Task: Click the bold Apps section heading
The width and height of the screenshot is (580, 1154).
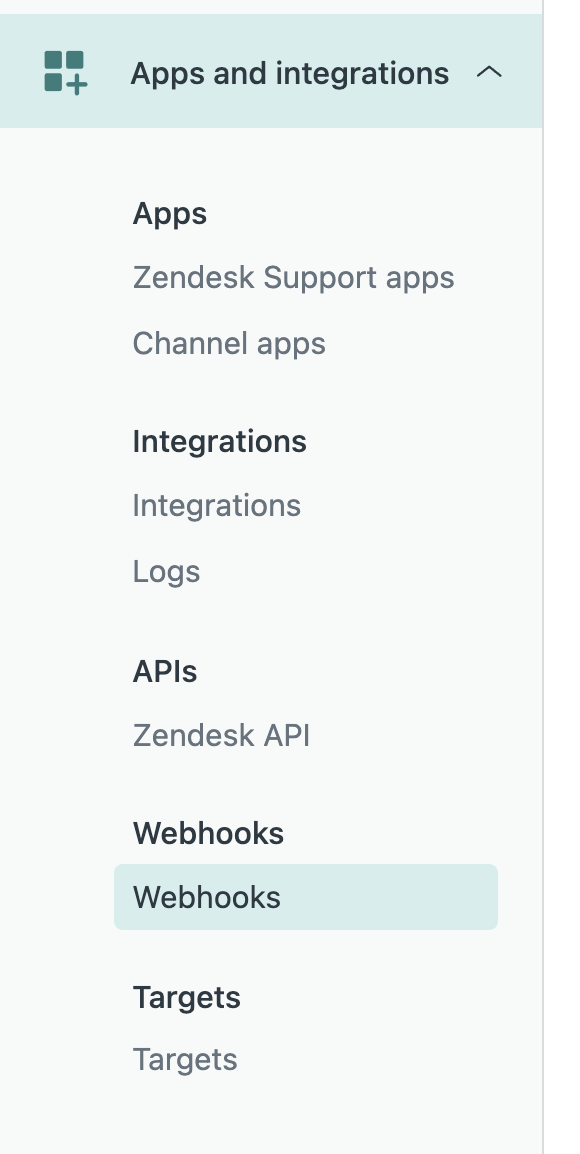Action: [x=169, y=213]
